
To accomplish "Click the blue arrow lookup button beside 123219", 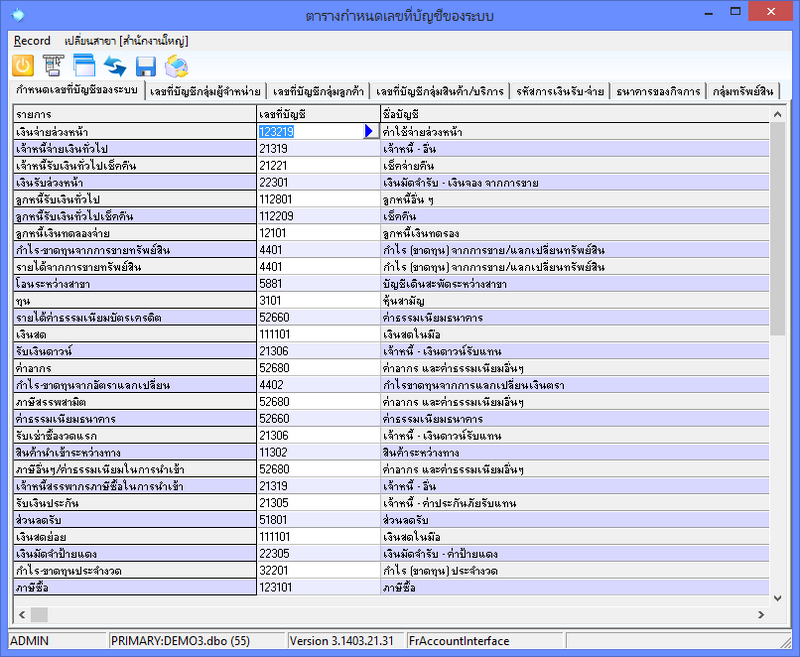I will [369, 131].
